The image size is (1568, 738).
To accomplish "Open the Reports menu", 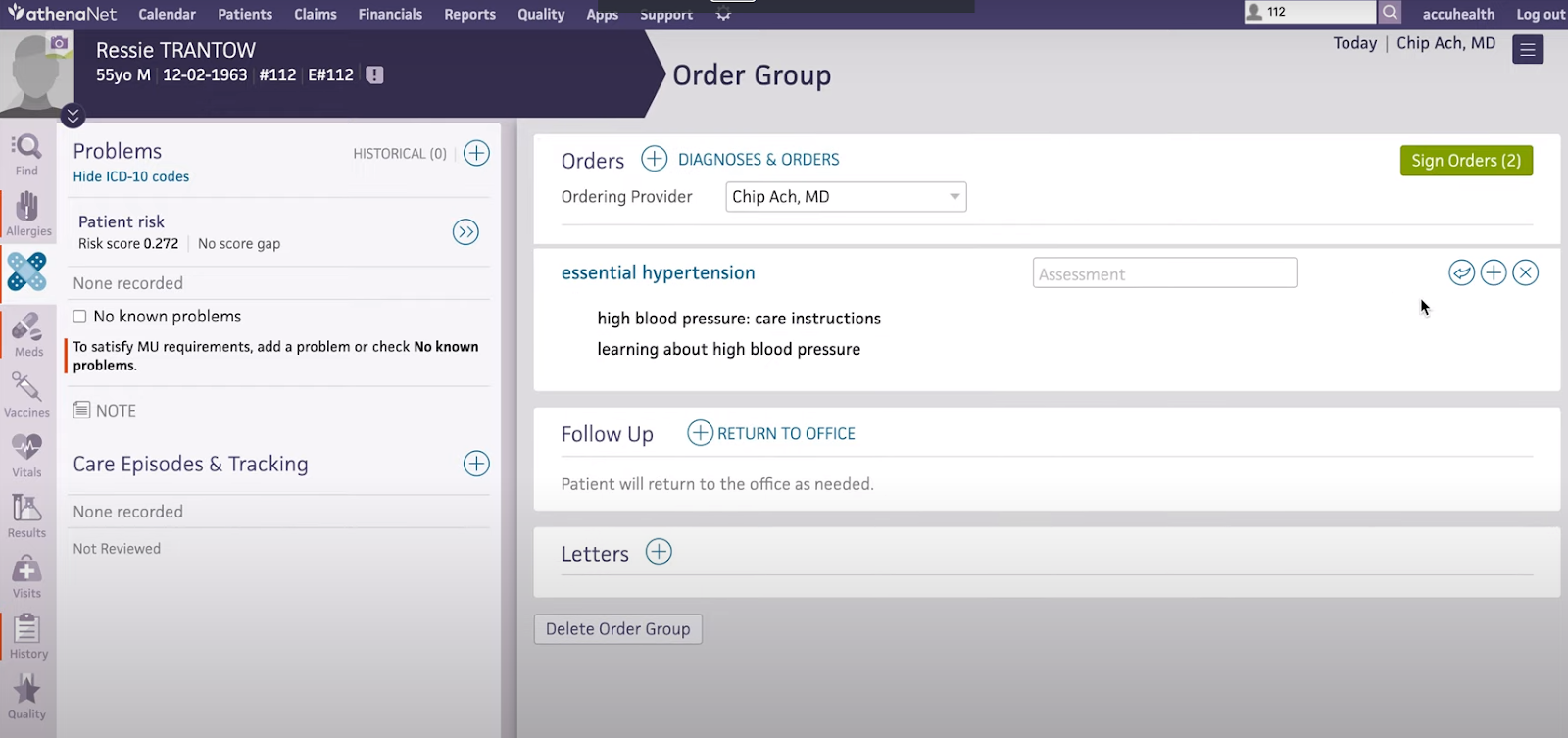I will [x=469, y=14].
